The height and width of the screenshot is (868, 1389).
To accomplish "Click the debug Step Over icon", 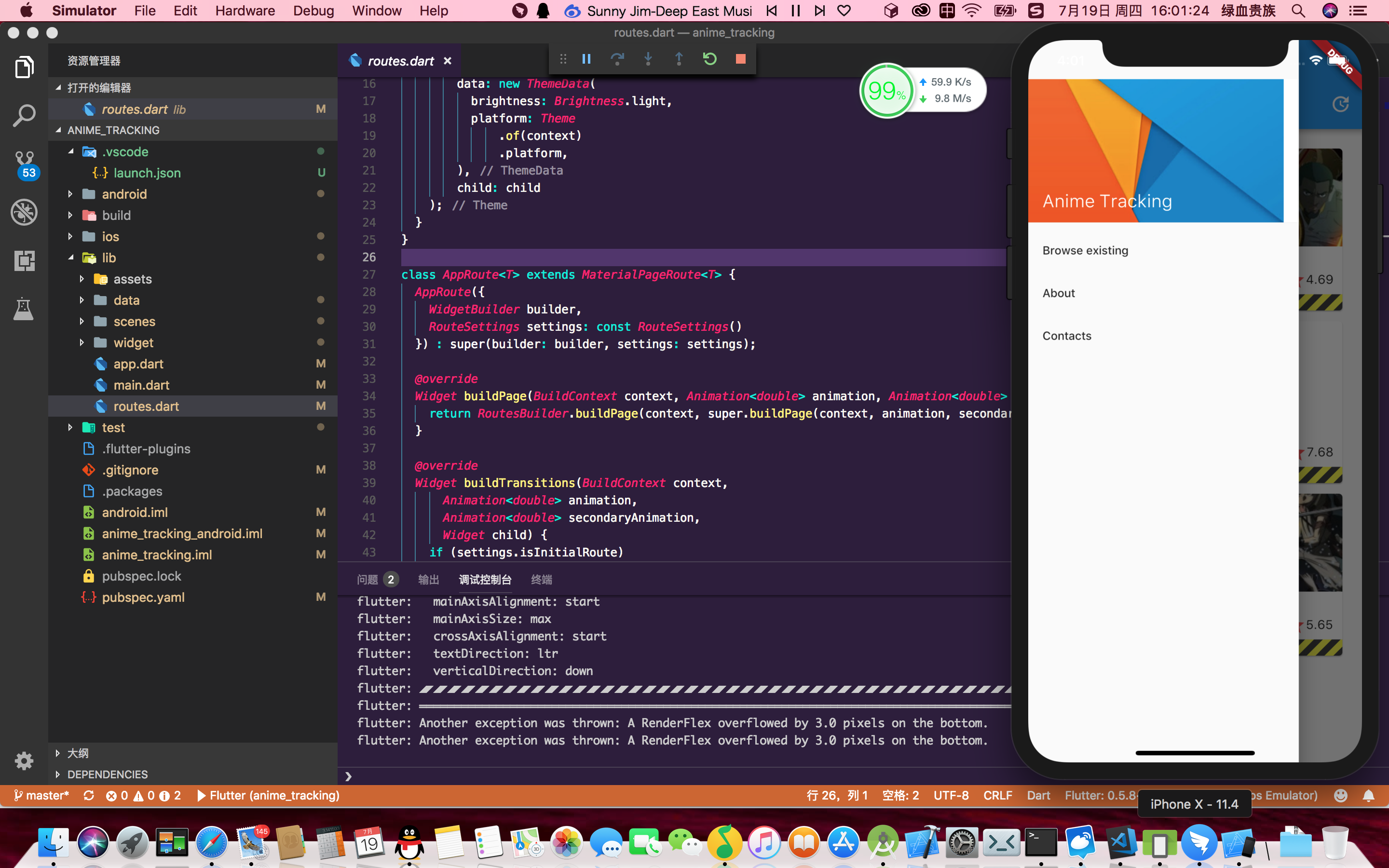I will 617,59.
